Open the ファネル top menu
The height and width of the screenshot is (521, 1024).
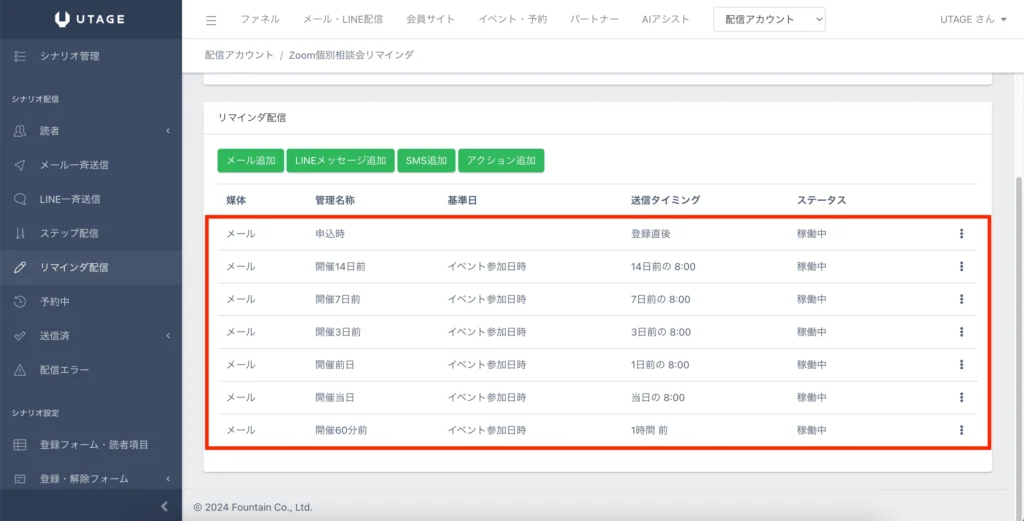coord(260,20)
